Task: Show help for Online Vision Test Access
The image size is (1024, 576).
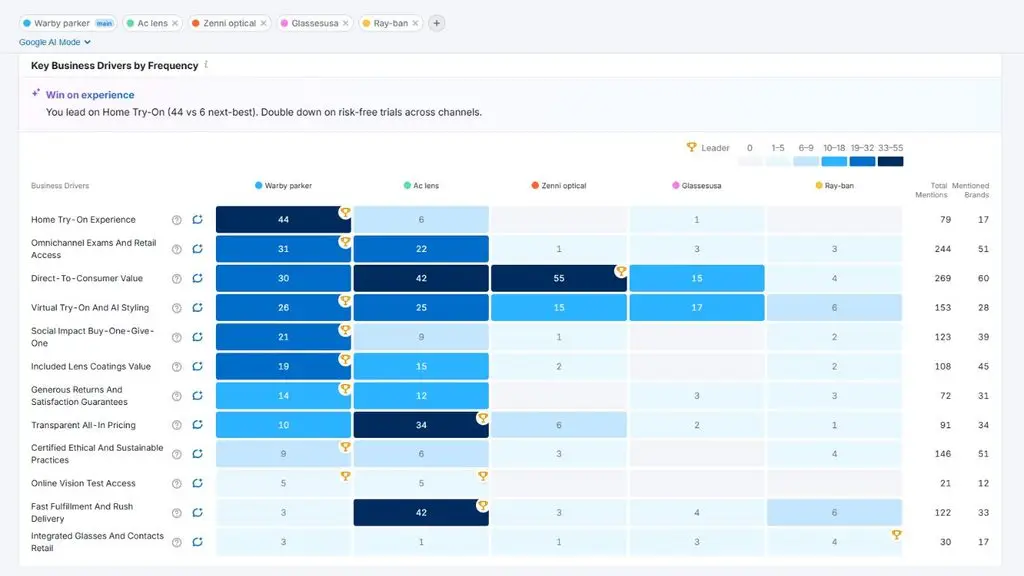Action: point(176,484)
